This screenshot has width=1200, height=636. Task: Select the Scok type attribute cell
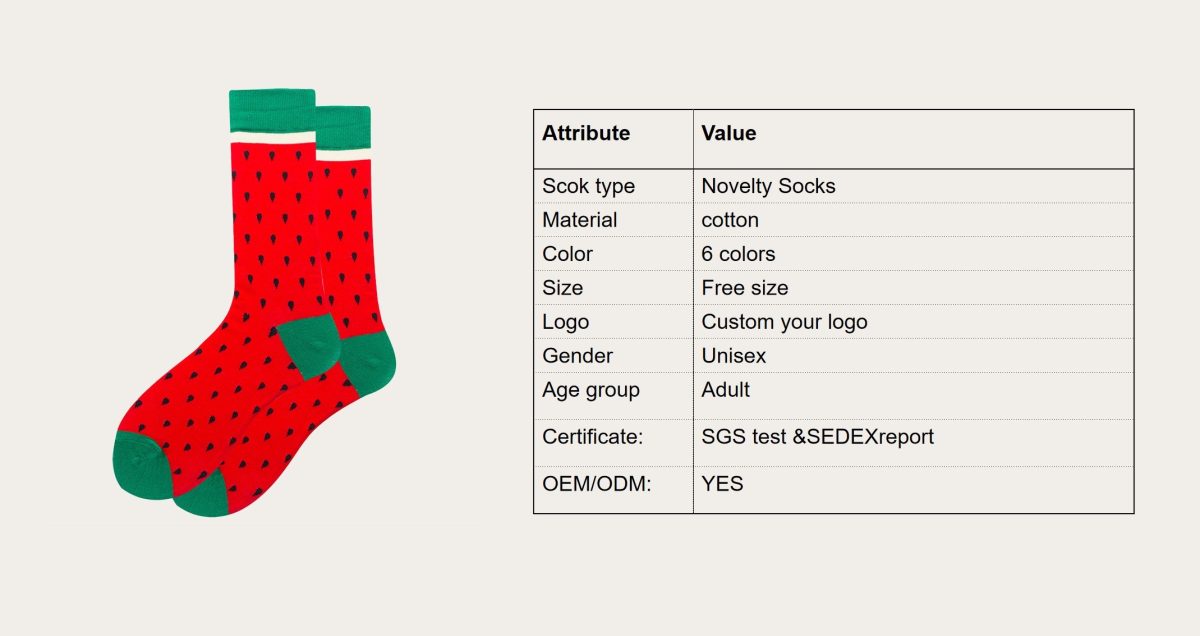coord(588,186)
